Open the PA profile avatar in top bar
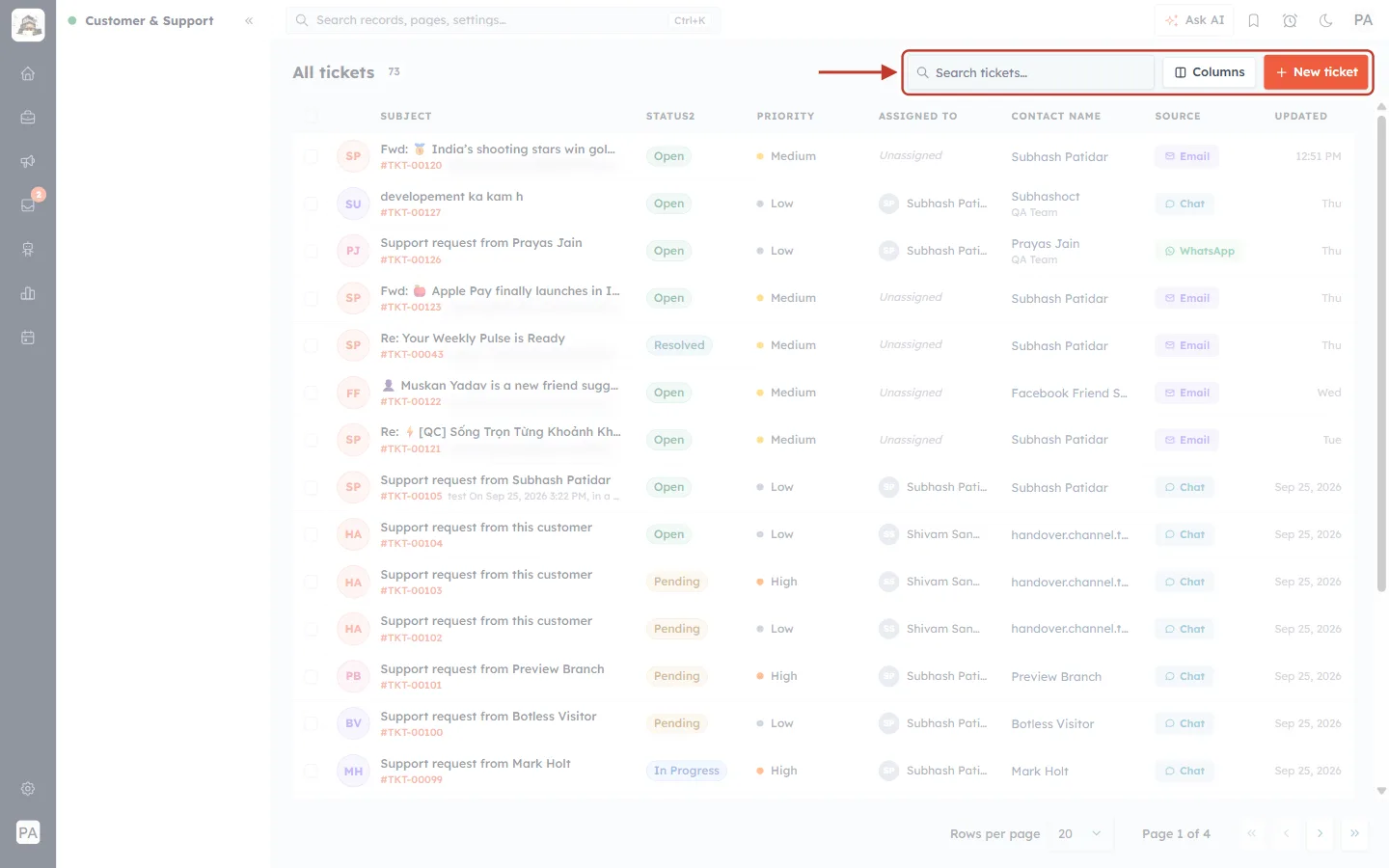The image size is (1389, 868). pos(1363,20)
